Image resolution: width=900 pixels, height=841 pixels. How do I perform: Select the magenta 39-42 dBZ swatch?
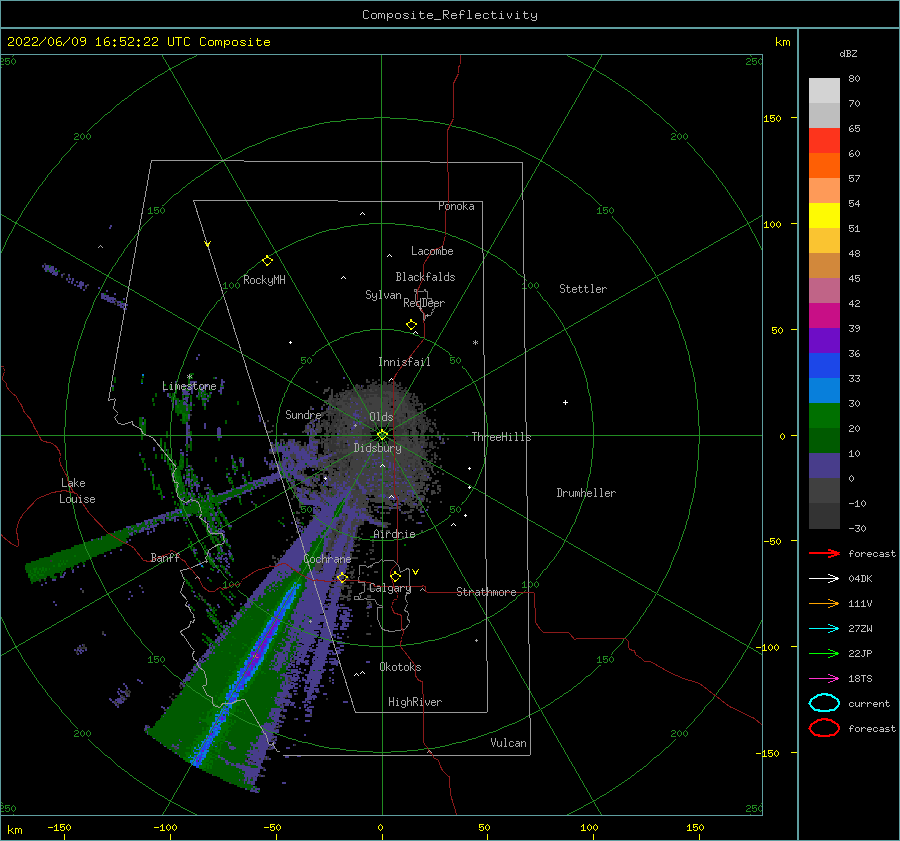tap(824, 316)
